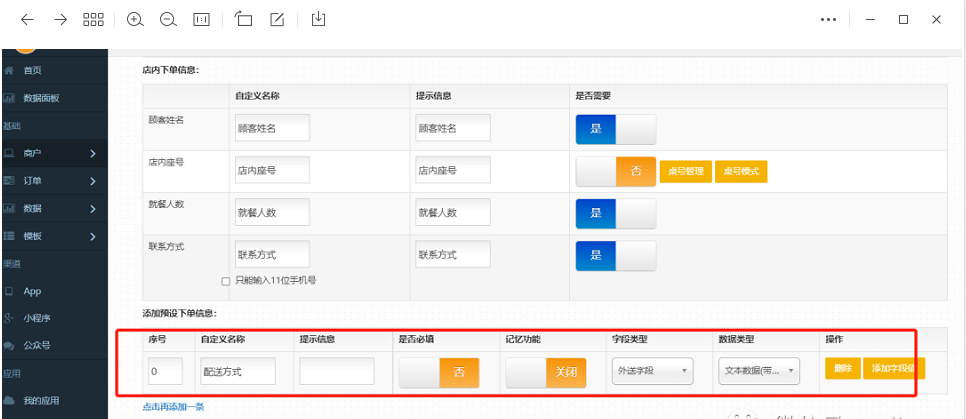This screenshot has height=419, width=966.
Task: Click the edit image pencil icon
Action: point(278,19)
